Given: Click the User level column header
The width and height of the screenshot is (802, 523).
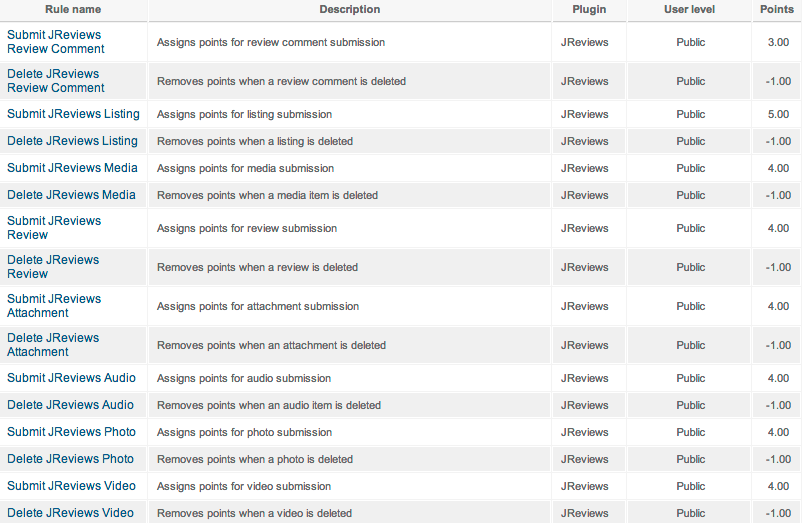Looking at the screenshot, I should [x=690, y=10].
